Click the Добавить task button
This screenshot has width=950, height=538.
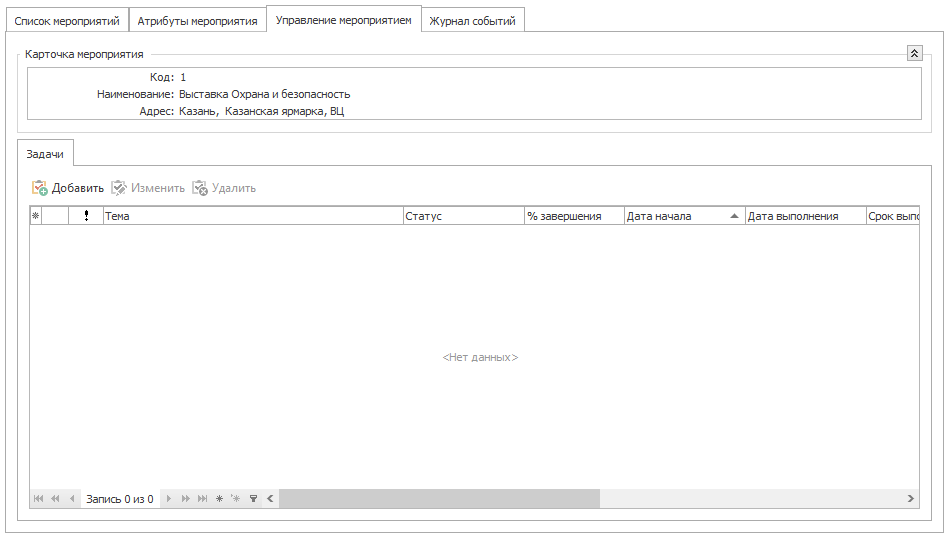(x=68, y=188)
